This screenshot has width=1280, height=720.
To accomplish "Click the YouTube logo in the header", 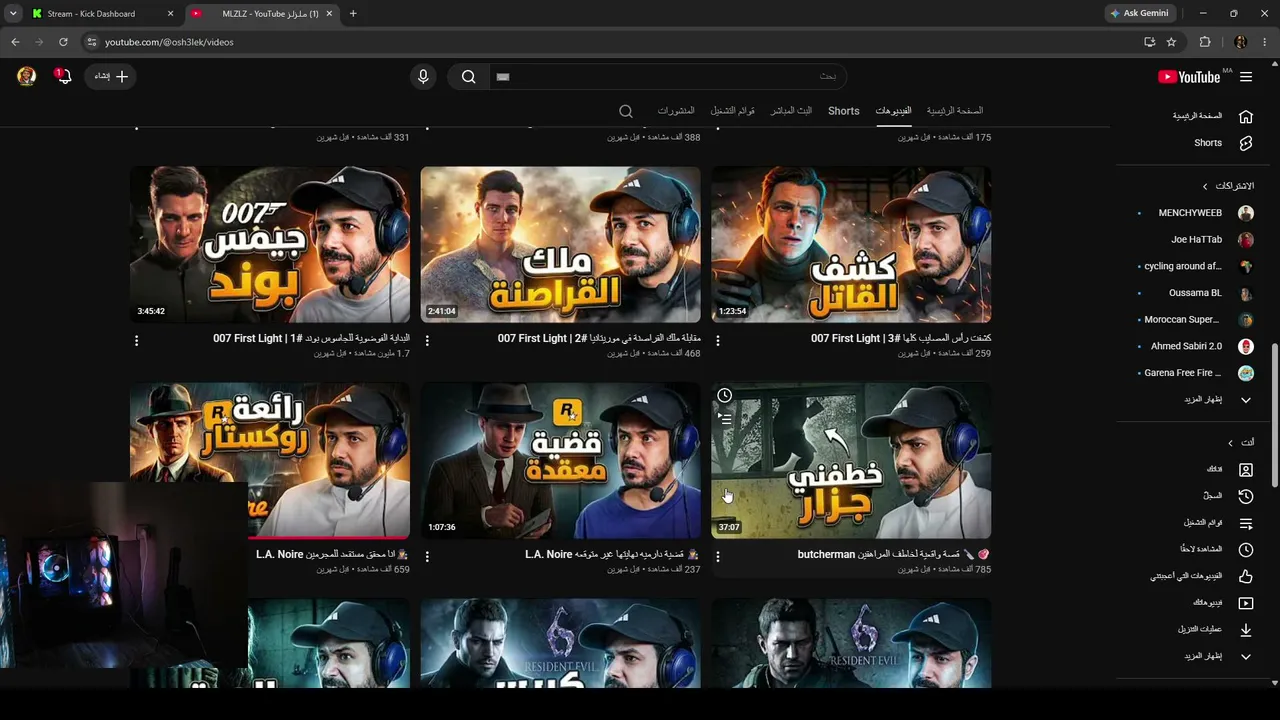I will click(1189, 77).
